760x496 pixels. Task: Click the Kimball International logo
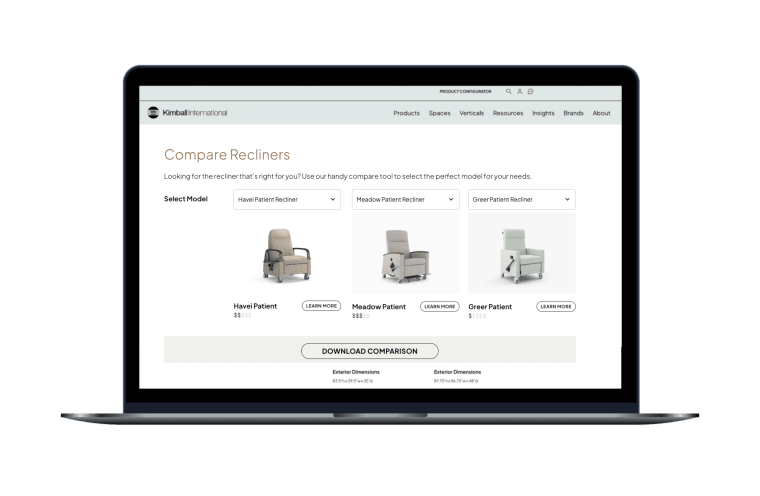187,112
